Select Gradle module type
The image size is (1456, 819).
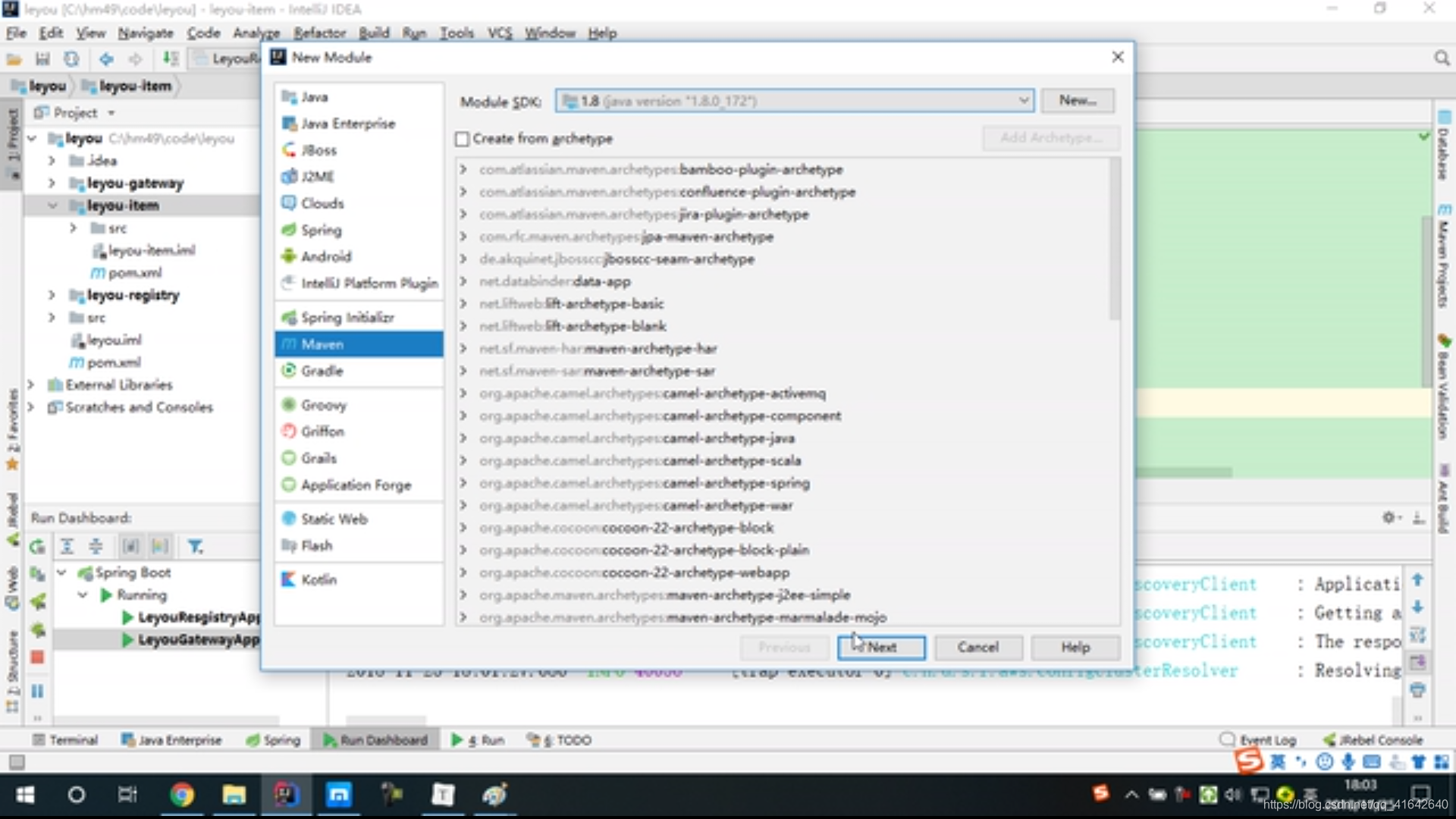pyautogui.click(x=358, y=371)
